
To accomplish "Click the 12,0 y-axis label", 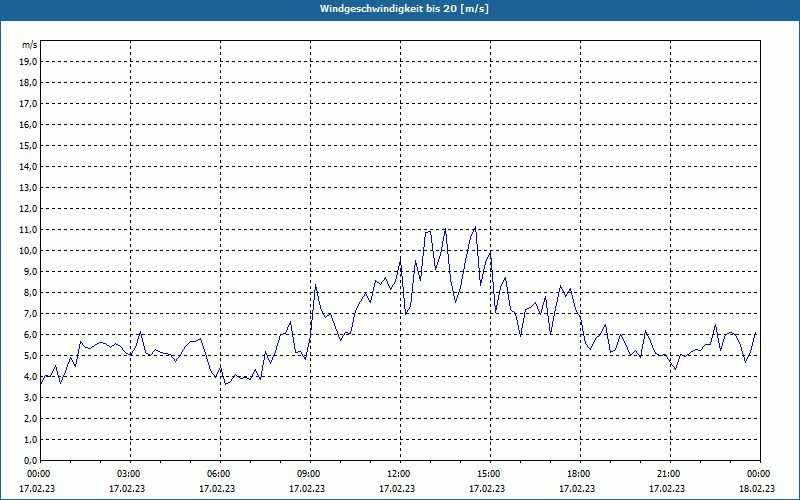I will [x=29, y=209].
